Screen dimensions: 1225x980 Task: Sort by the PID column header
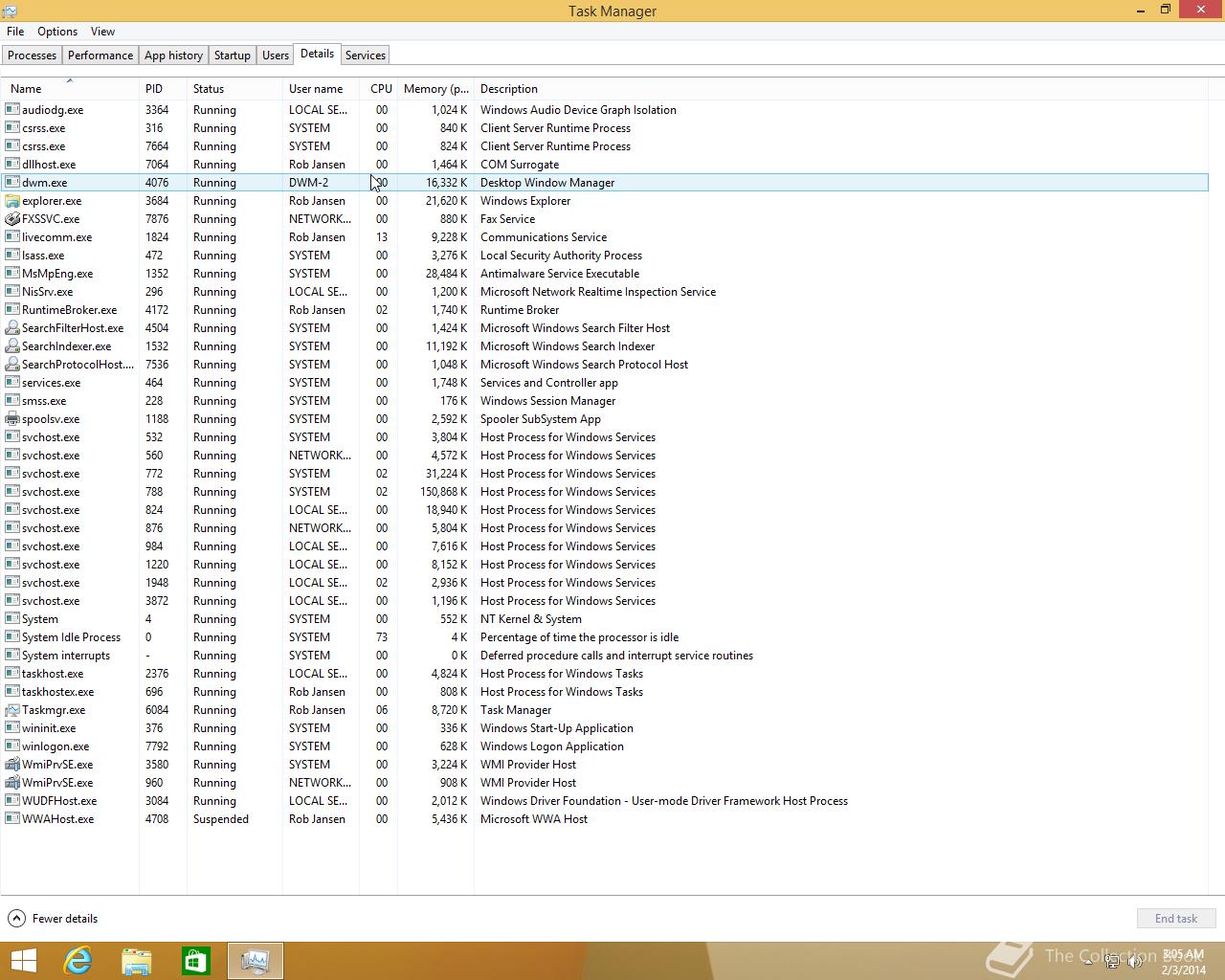pyautogui.click(x=163, y=89)
